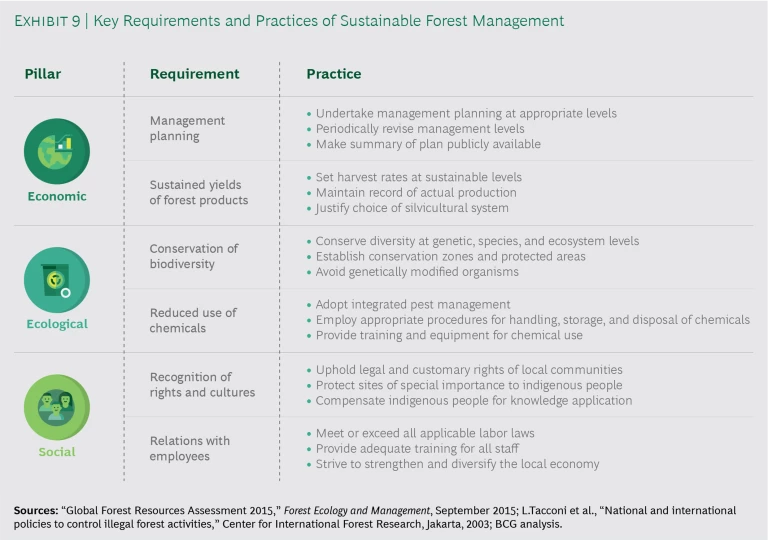The height and width of the screenshot is (540, 768).
Task: Select Recognition of rights and cultures
Action: click(202, 384)
